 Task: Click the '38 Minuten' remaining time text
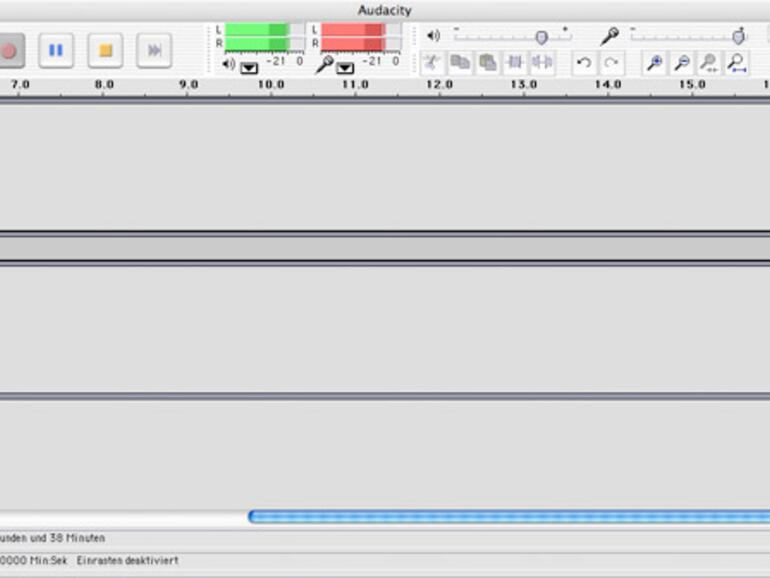[77, 538]
